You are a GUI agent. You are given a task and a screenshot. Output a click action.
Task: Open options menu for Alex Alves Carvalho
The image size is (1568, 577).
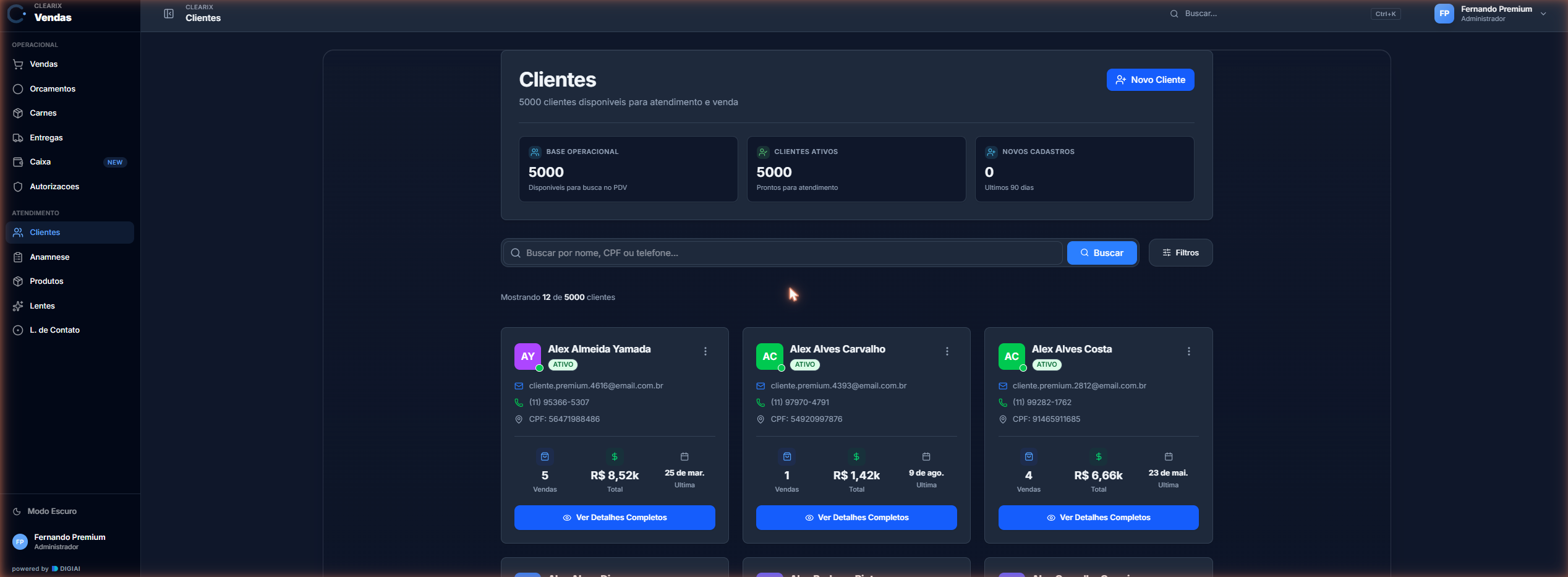tap(947, 351)
